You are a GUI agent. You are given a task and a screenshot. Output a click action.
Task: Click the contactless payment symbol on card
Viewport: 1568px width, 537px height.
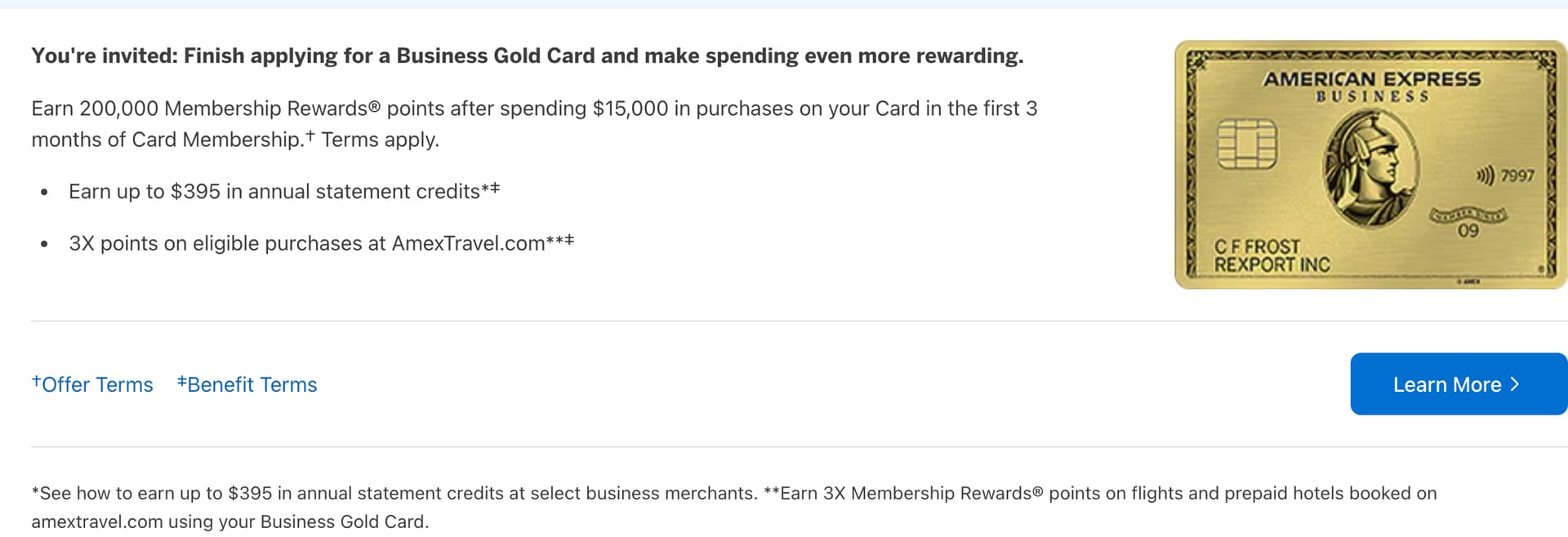1485,175
